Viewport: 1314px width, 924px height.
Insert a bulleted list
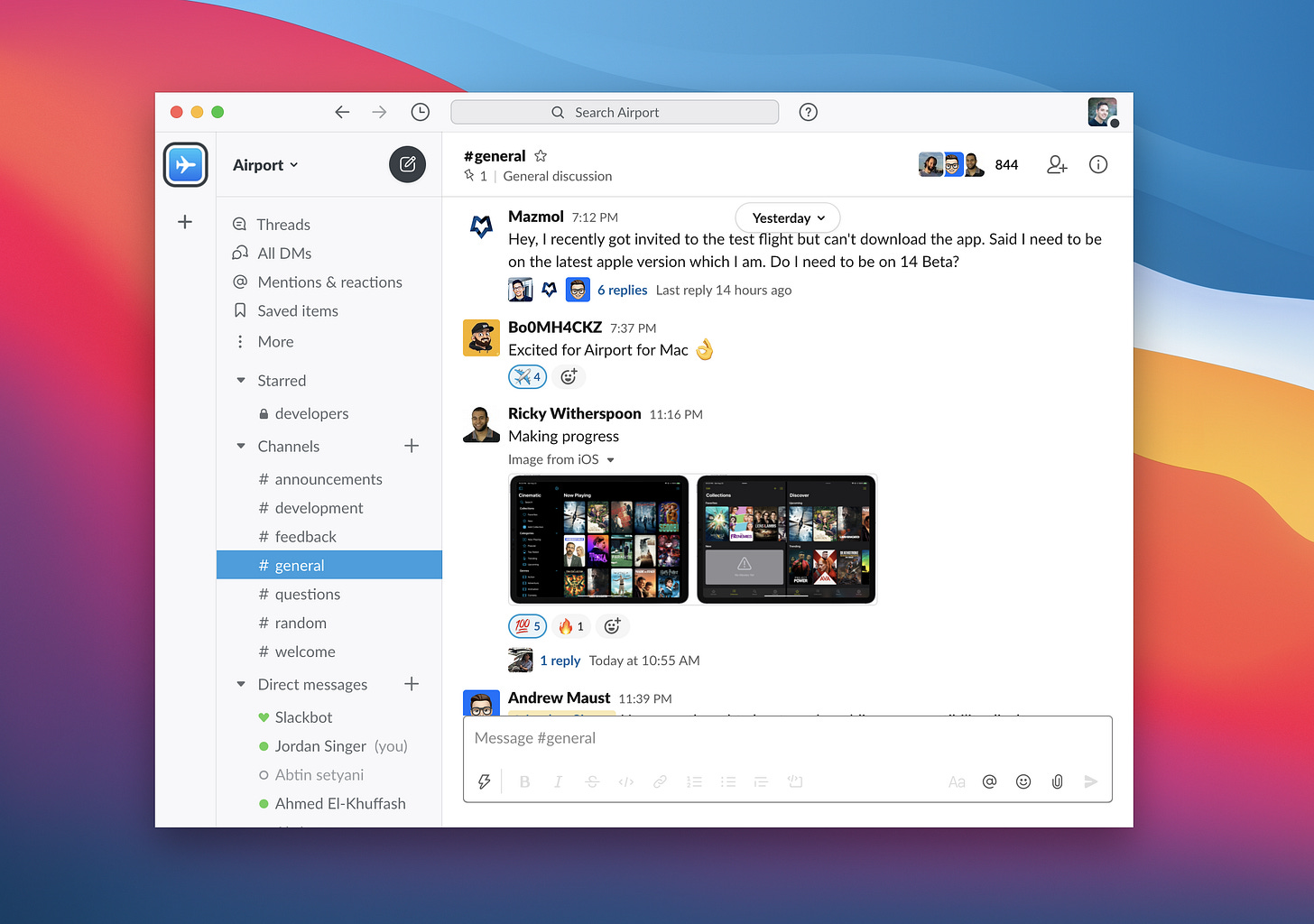(727, 781)
